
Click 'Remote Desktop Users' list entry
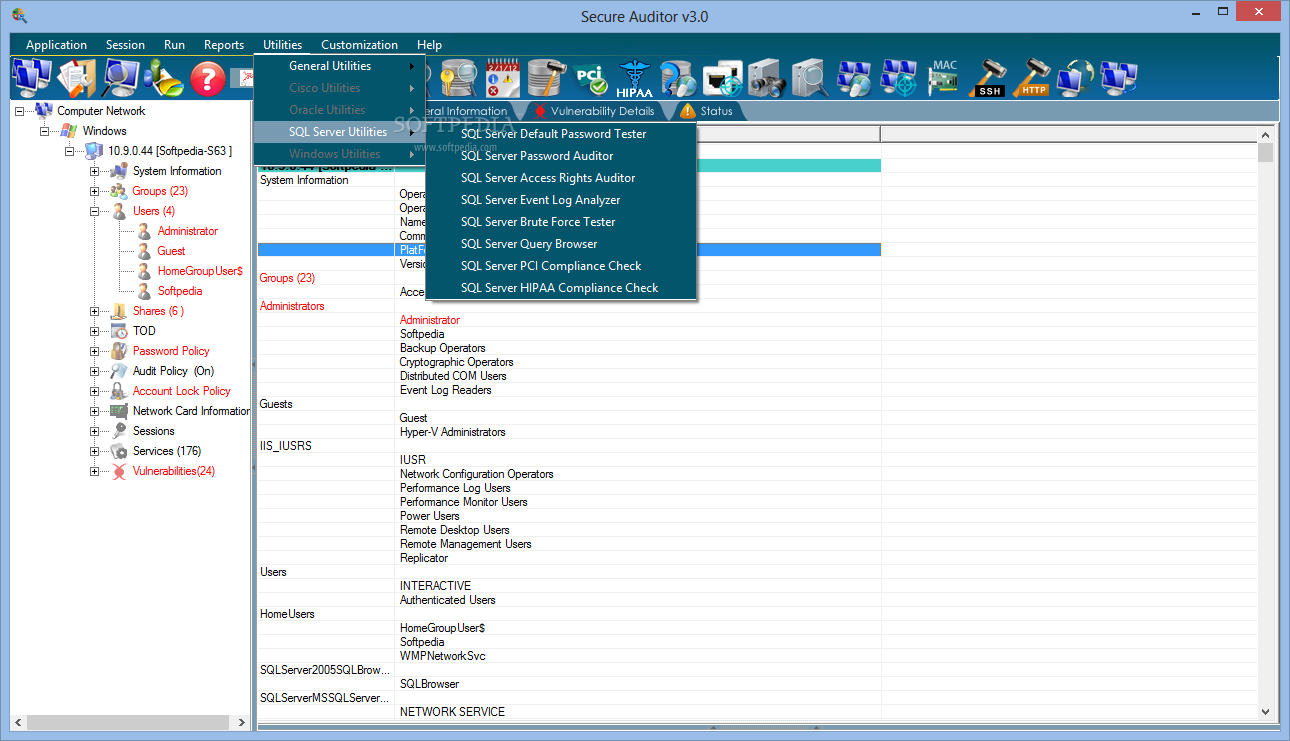pos(454,530)
